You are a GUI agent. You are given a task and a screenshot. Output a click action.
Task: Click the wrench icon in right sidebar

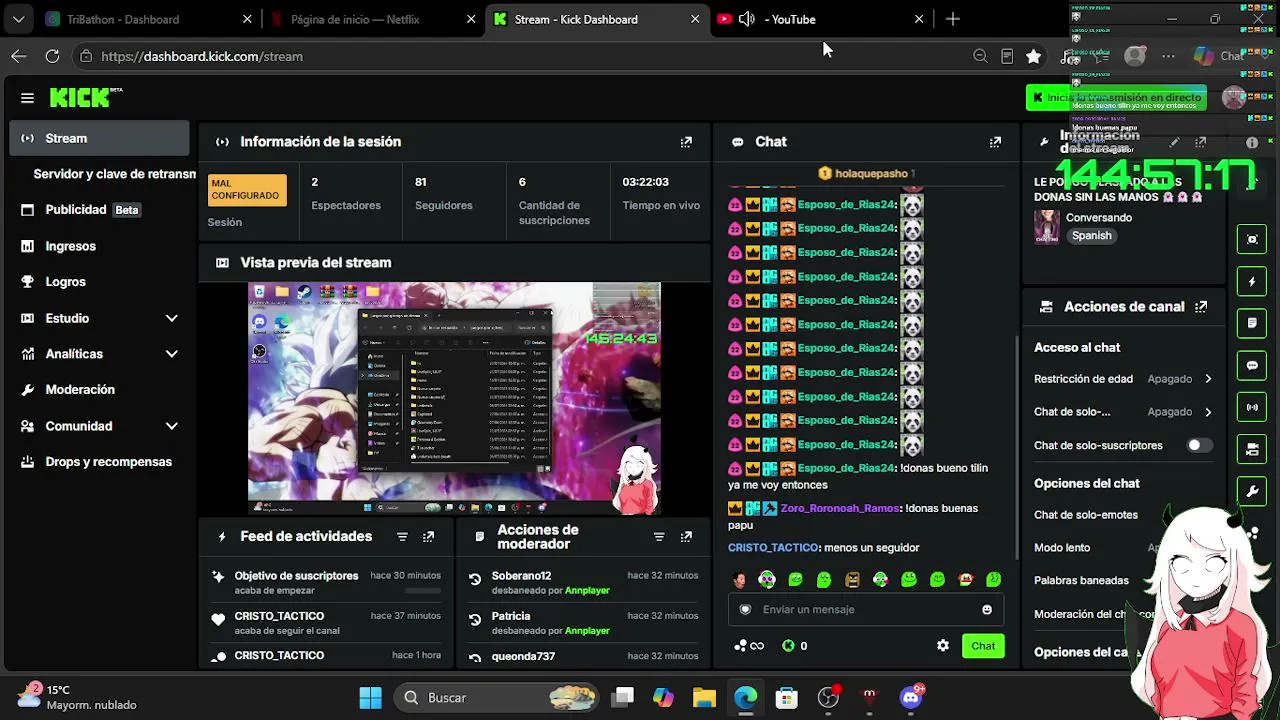(x=1252, y=492)
